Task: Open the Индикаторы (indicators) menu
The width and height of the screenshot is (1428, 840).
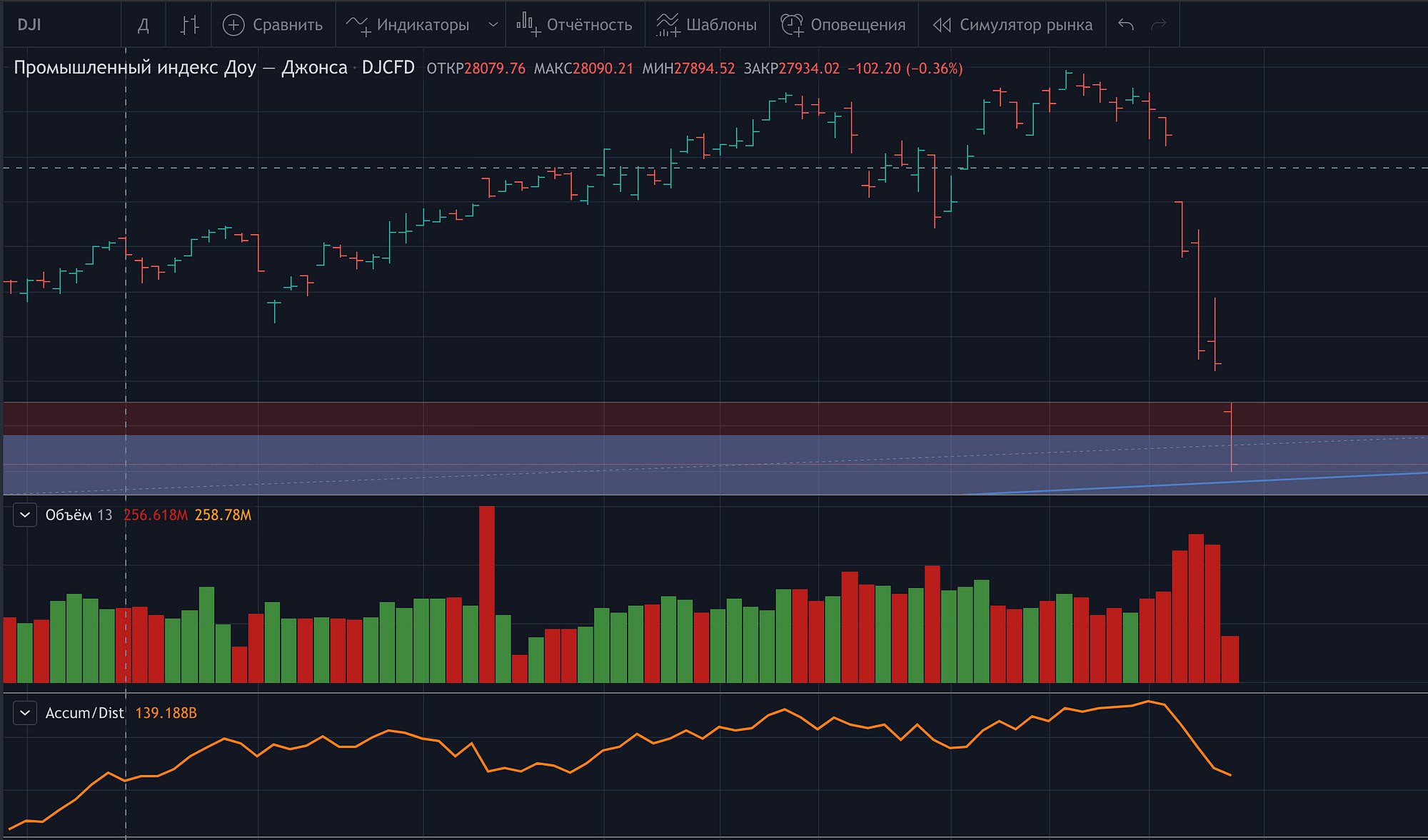Action: click(408, 25)
